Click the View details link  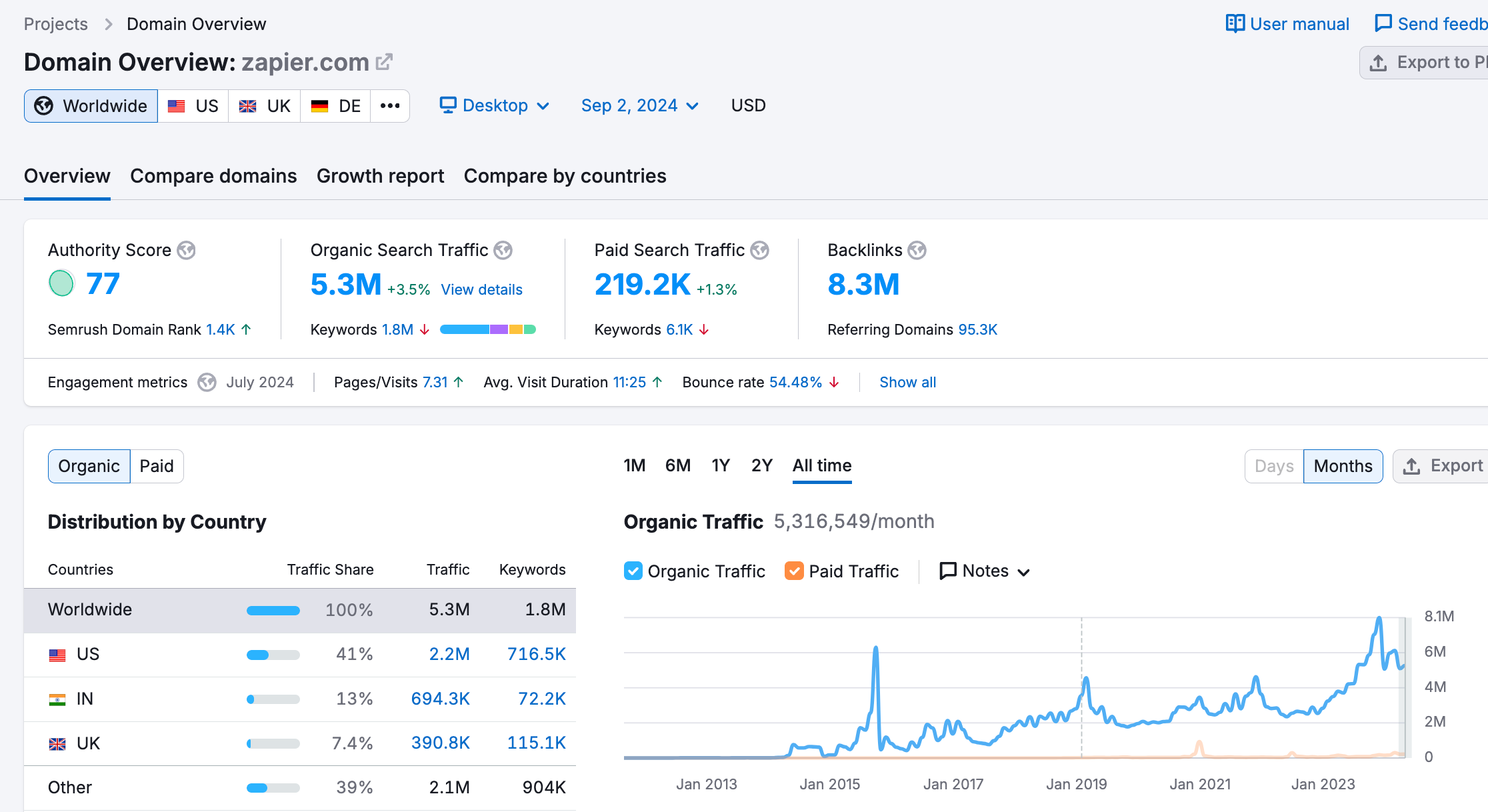click(481, 289)
